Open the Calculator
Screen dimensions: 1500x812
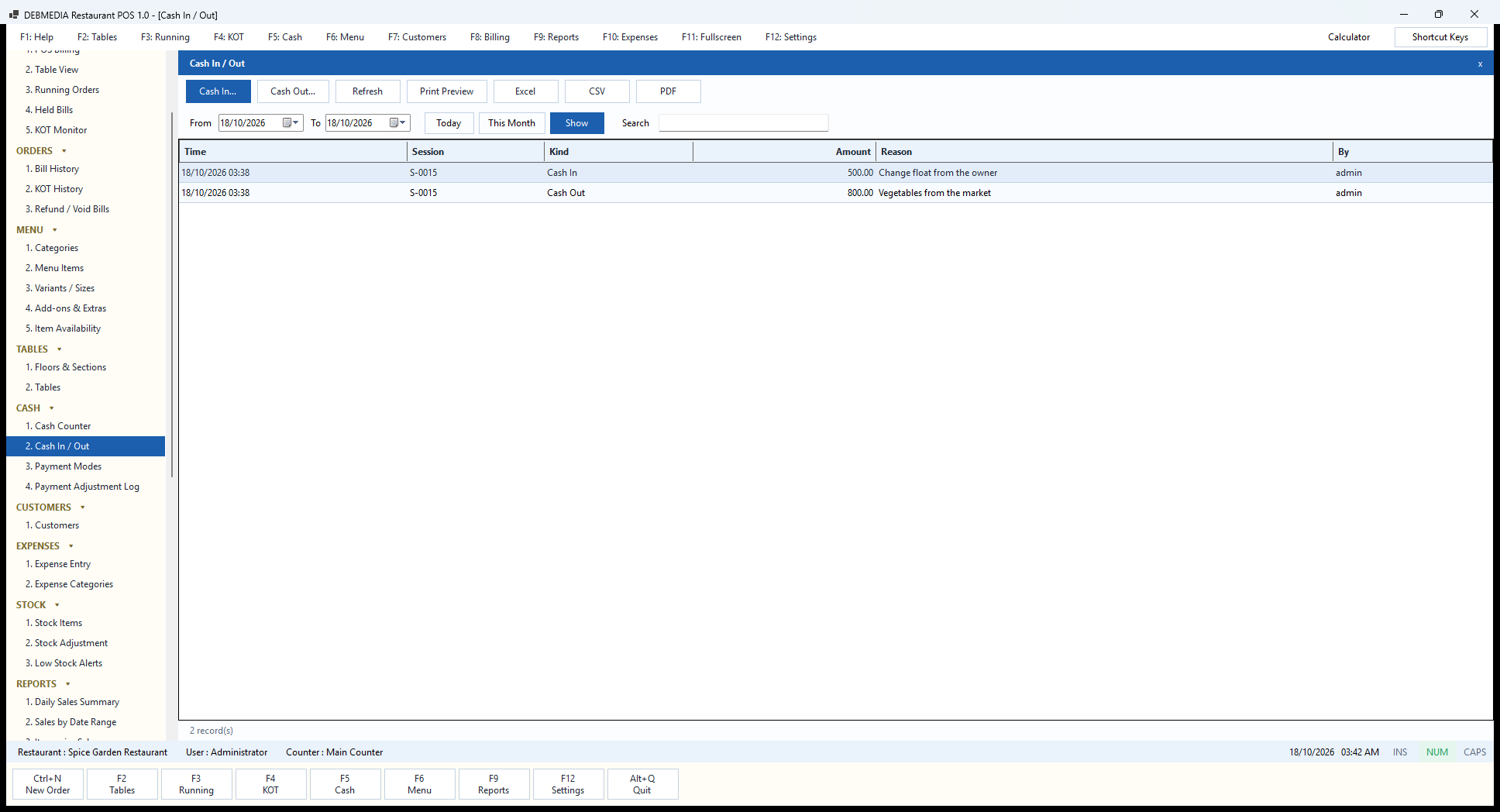pyautogui.click(x=1348, y=37)
